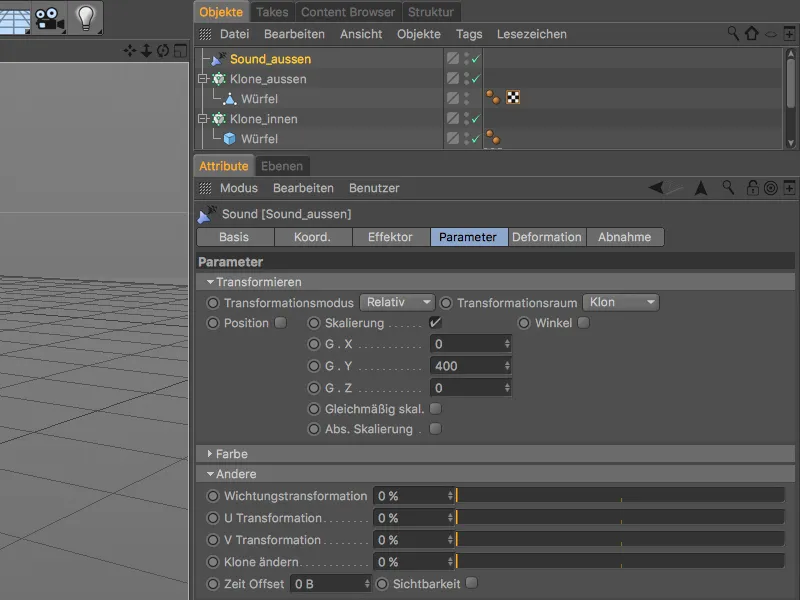Open the Content Browser tab
800x600 pixels.
click(x=348, y=12)
